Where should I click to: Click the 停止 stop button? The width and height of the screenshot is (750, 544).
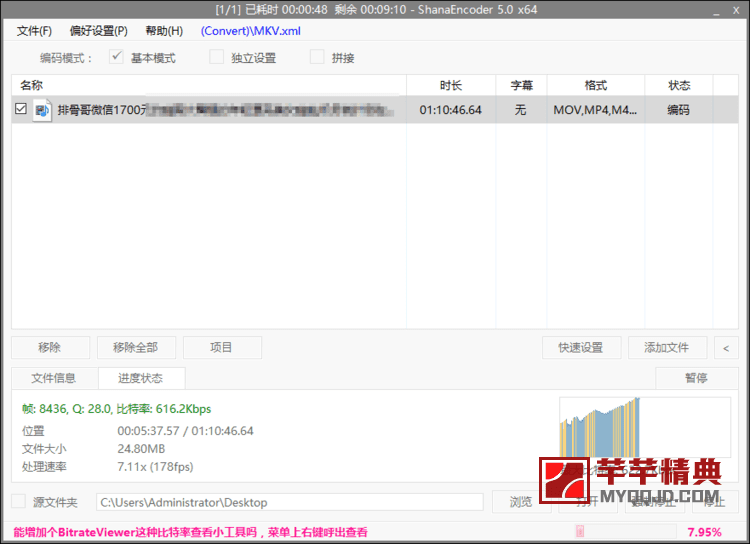point(715,502)
